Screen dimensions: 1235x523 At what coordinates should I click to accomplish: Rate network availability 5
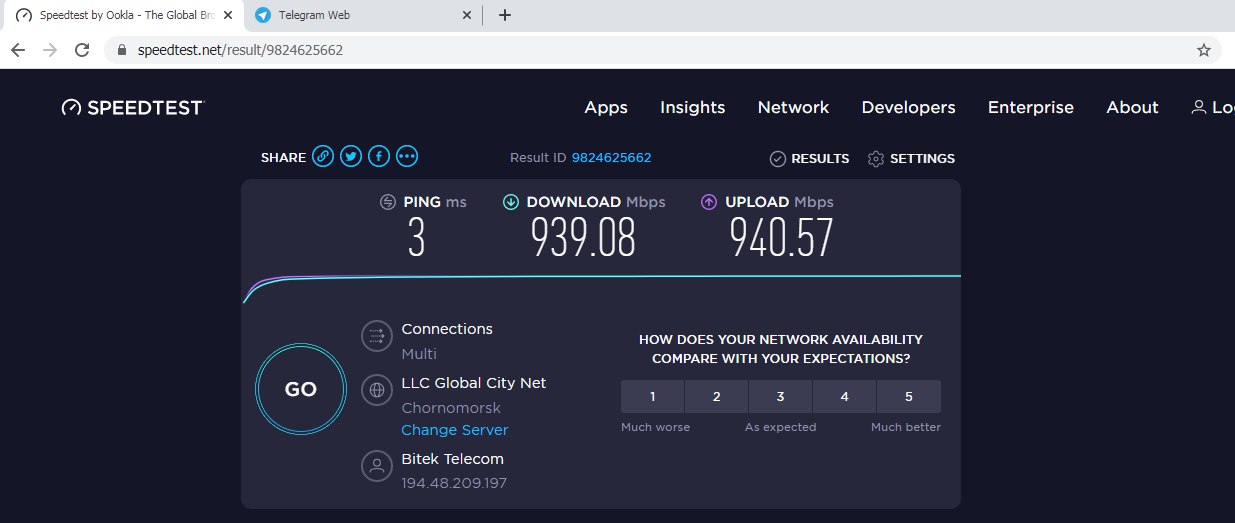click(909, 396)
